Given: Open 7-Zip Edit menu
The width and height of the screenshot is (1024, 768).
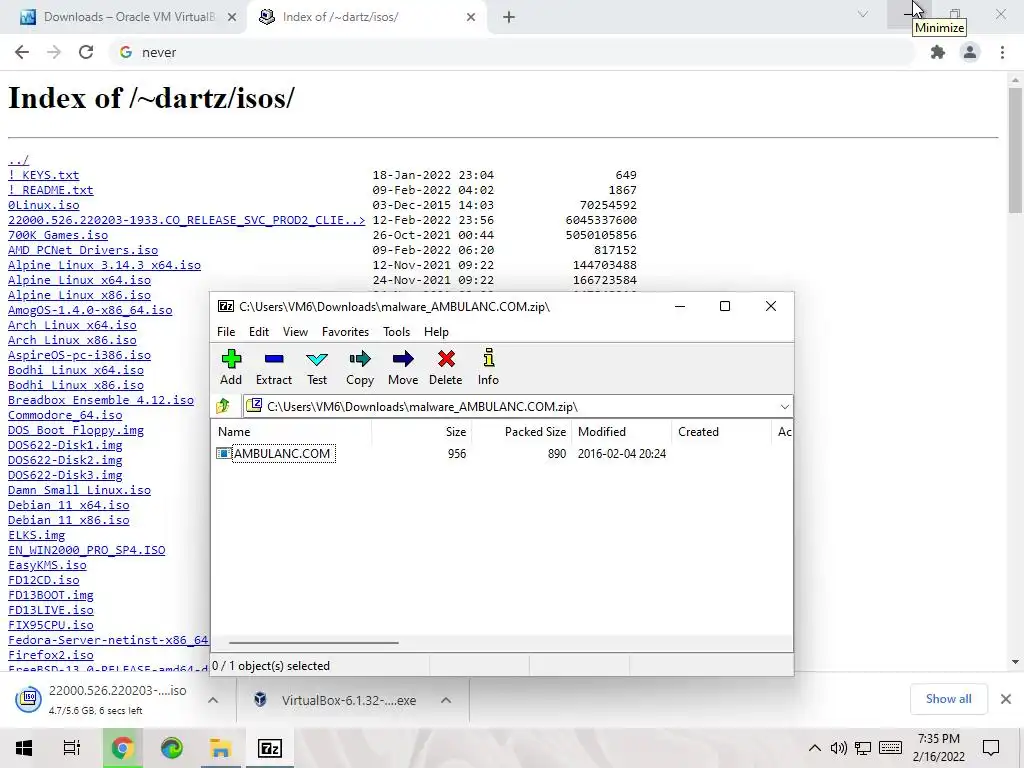Looking at the screenshot, I should point(259,332).
